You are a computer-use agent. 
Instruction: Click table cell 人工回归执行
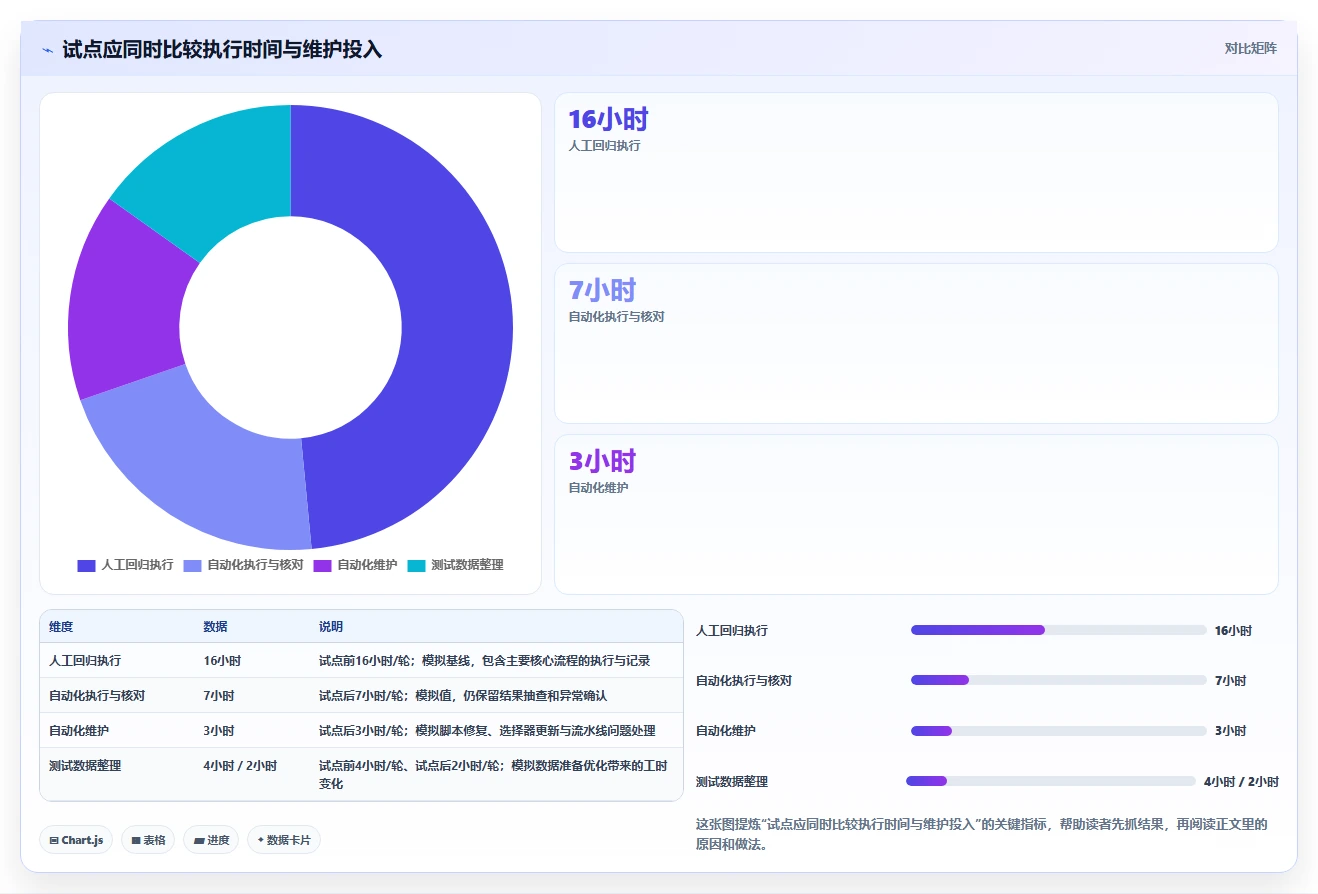pyautogui.click(x=85, y=661)
